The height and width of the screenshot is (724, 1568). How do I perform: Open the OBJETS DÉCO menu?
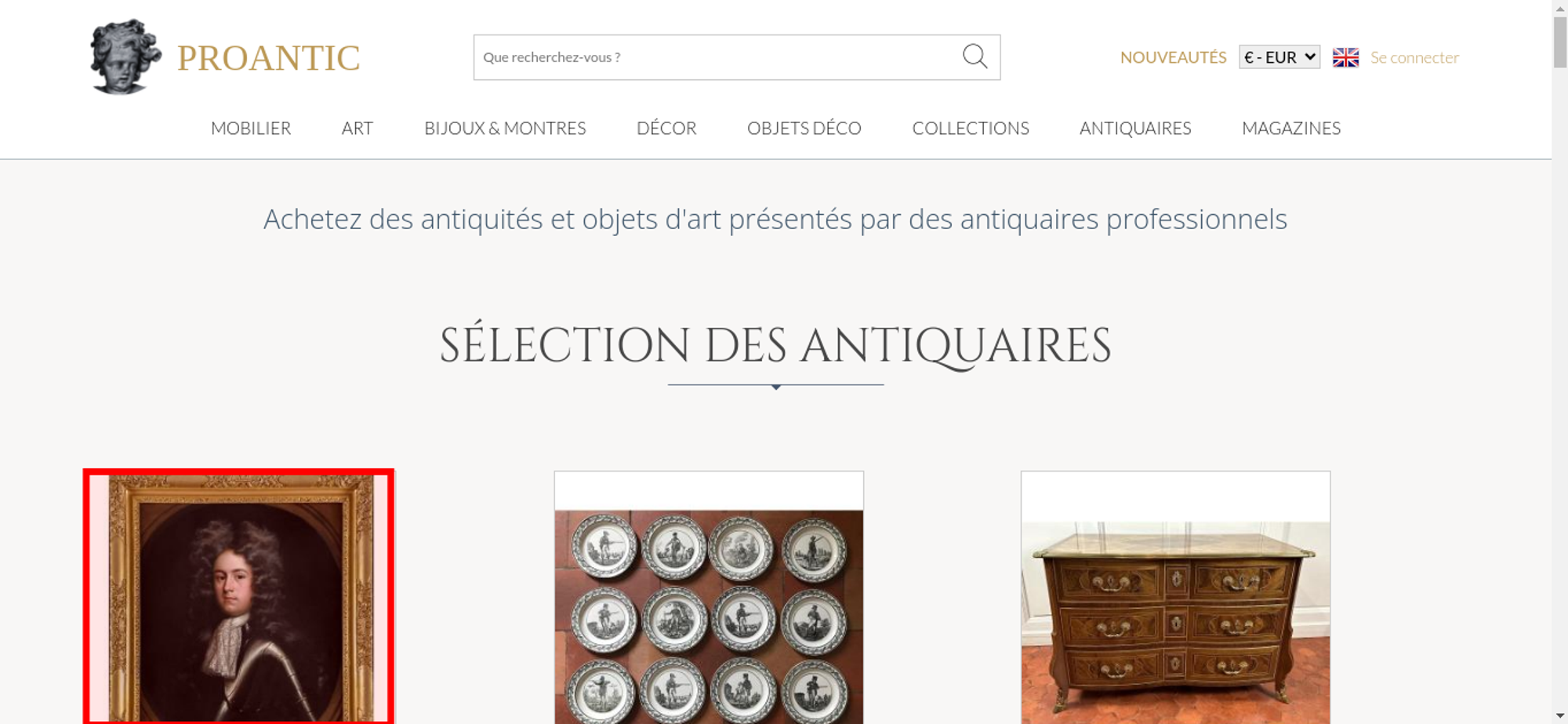click(x=804, y=128)
